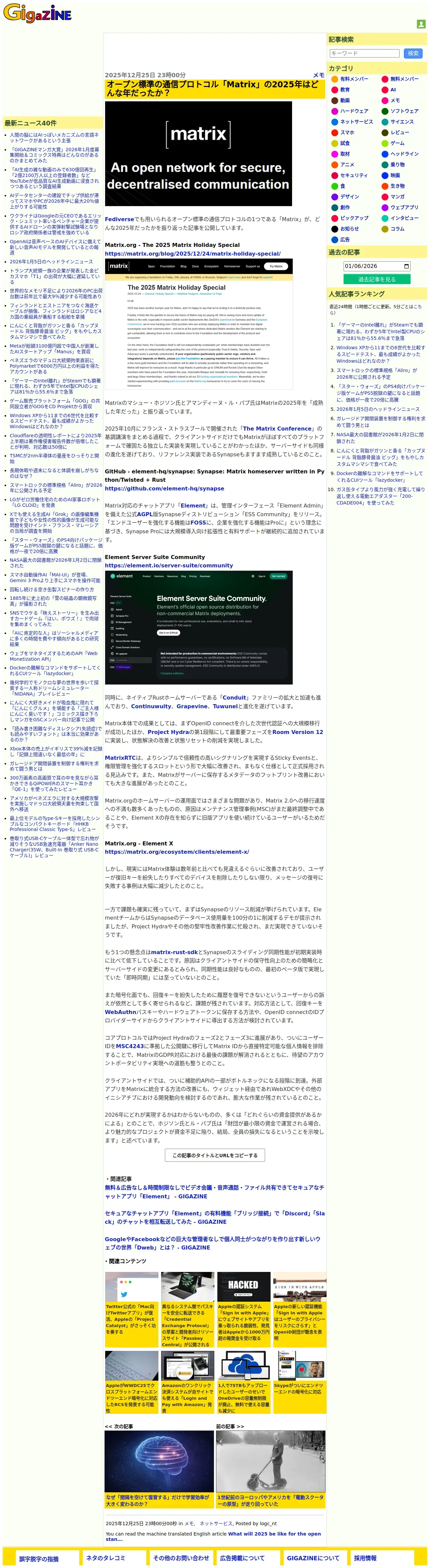Open the セキュリティ category
This screenshot has height=1568, width=430.
click(354, 175)
